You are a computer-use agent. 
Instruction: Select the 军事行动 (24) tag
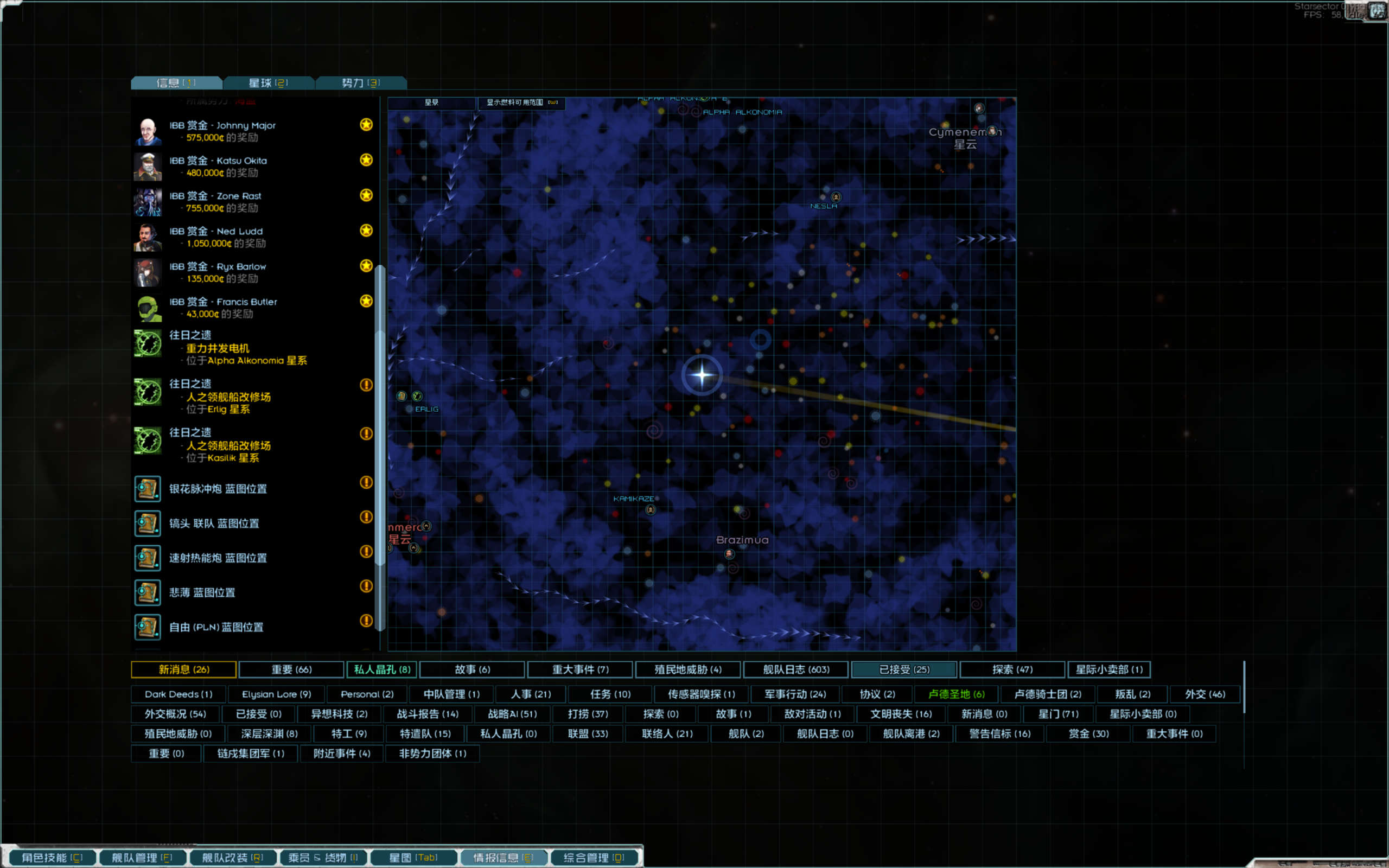click(x=795, y=694)
